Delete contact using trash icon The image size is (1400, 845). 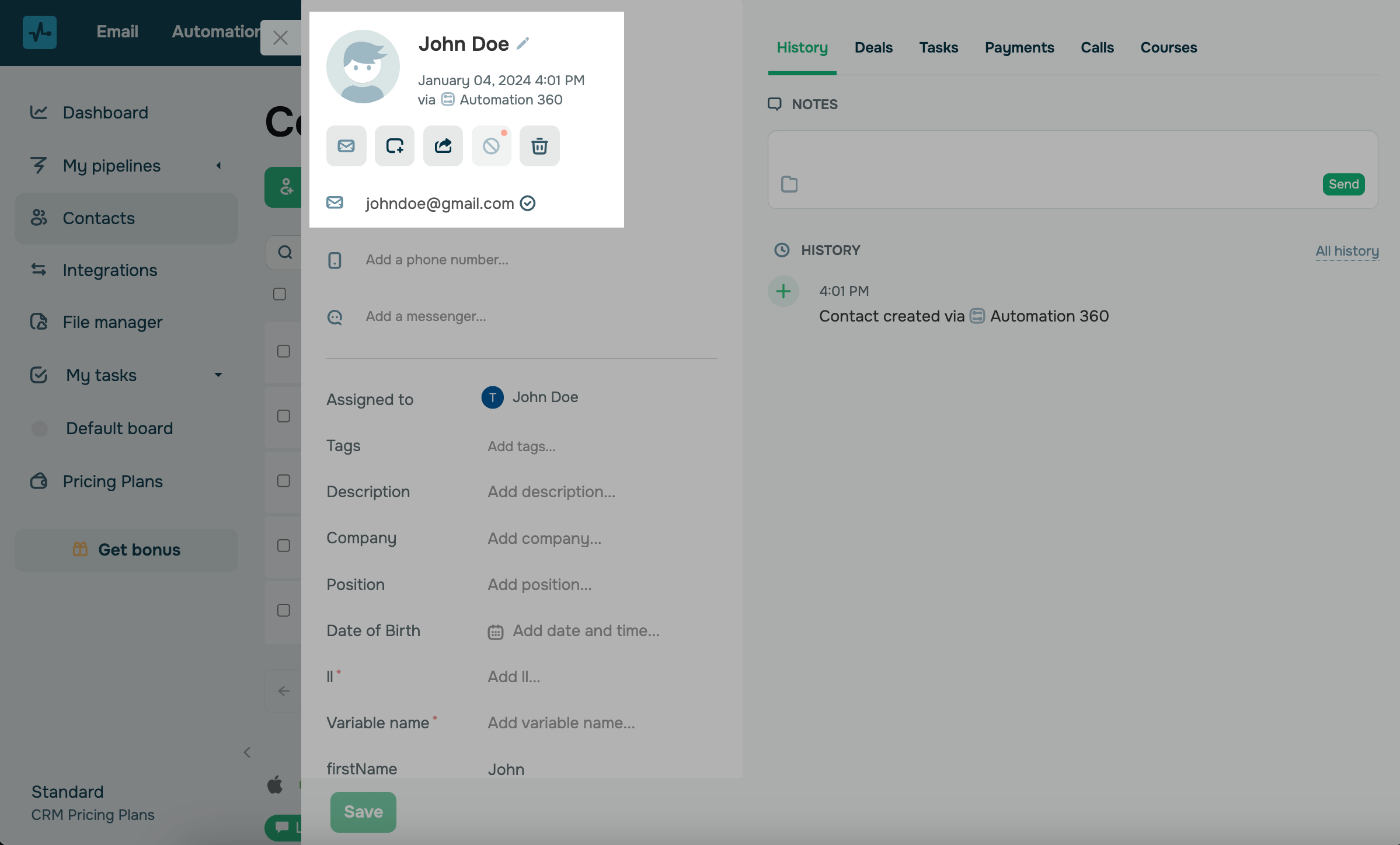pyautogui.click(x=539, y=146)
